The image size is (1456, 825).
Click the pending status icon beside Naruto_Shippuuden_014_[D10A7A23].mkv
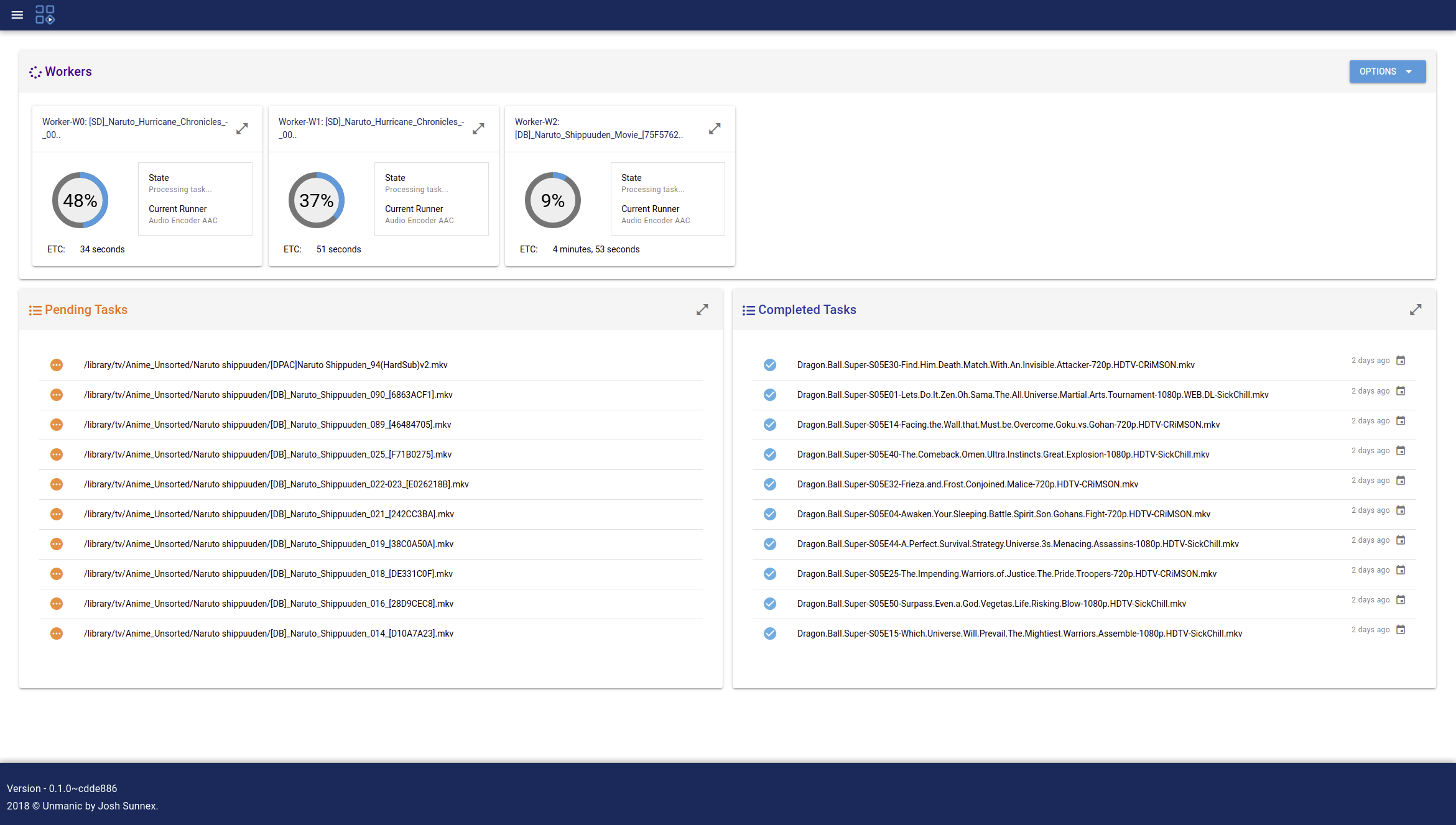click(x=57, y=634)
